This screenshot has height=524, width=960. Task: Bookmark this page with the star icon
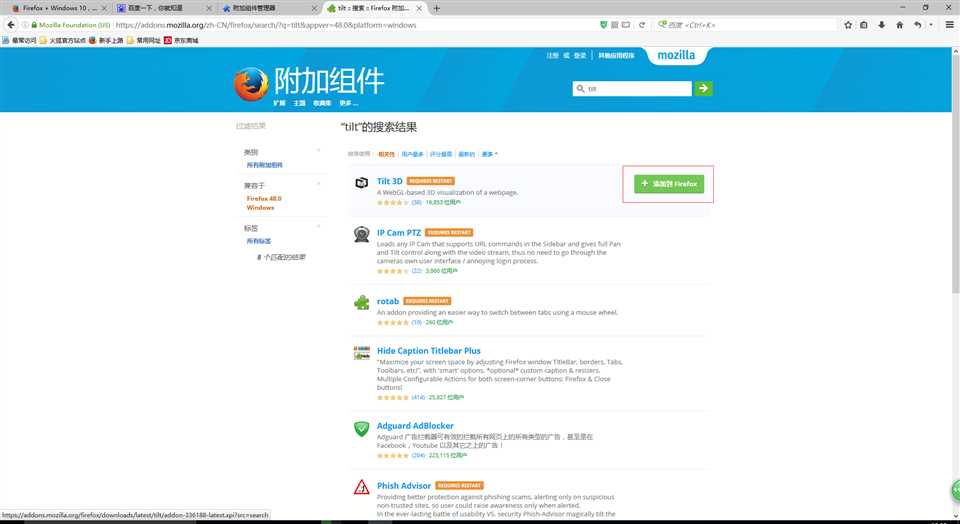click(x=848, y=25)
